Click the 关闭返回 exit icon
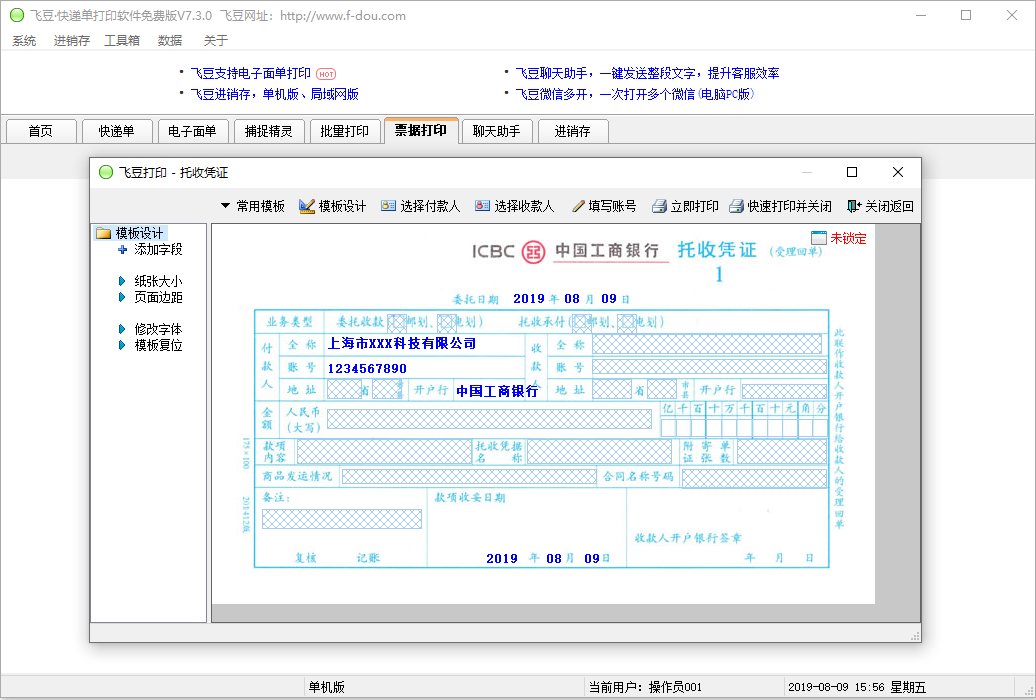Viewport: 1036px width, 700px height. (x=854, y=206)
